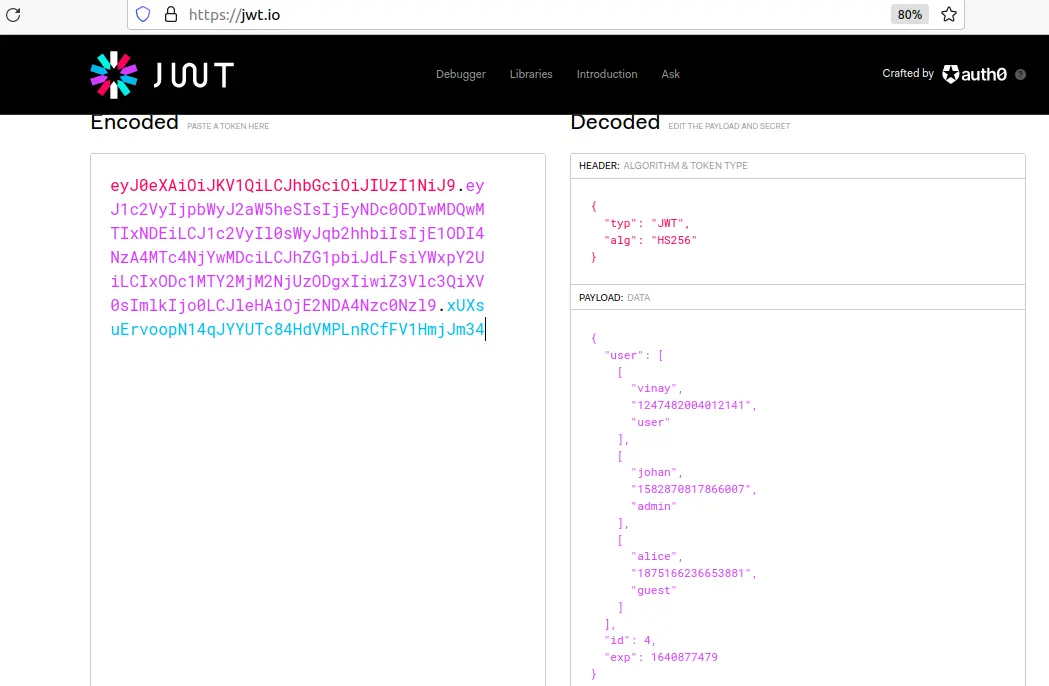Click the "id" key in payload

point(617,640)
